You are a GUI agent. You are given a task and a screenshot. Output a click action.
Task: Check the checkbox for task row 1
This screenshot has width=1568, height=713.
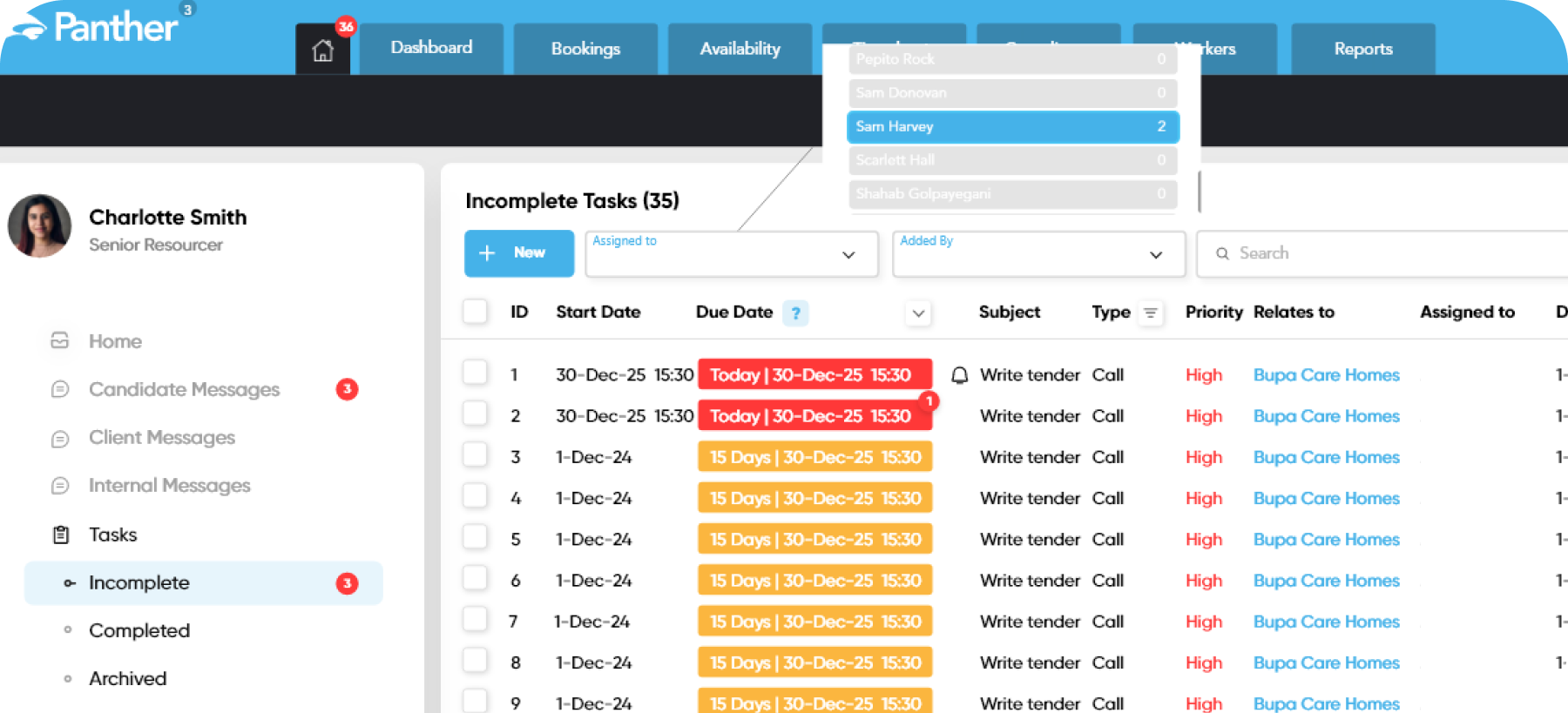(x=475, y=373)
